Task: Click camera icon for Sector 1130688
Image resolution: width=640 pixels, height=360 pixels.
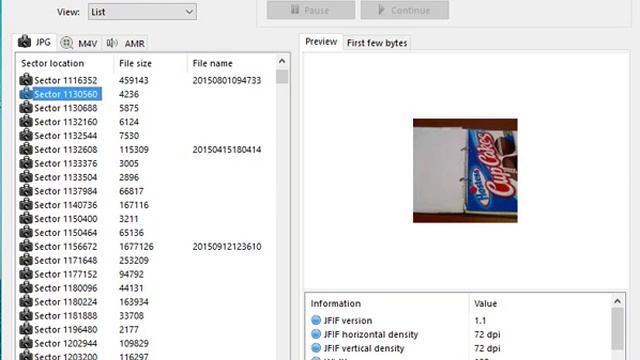Action: (x=26, y=107)
